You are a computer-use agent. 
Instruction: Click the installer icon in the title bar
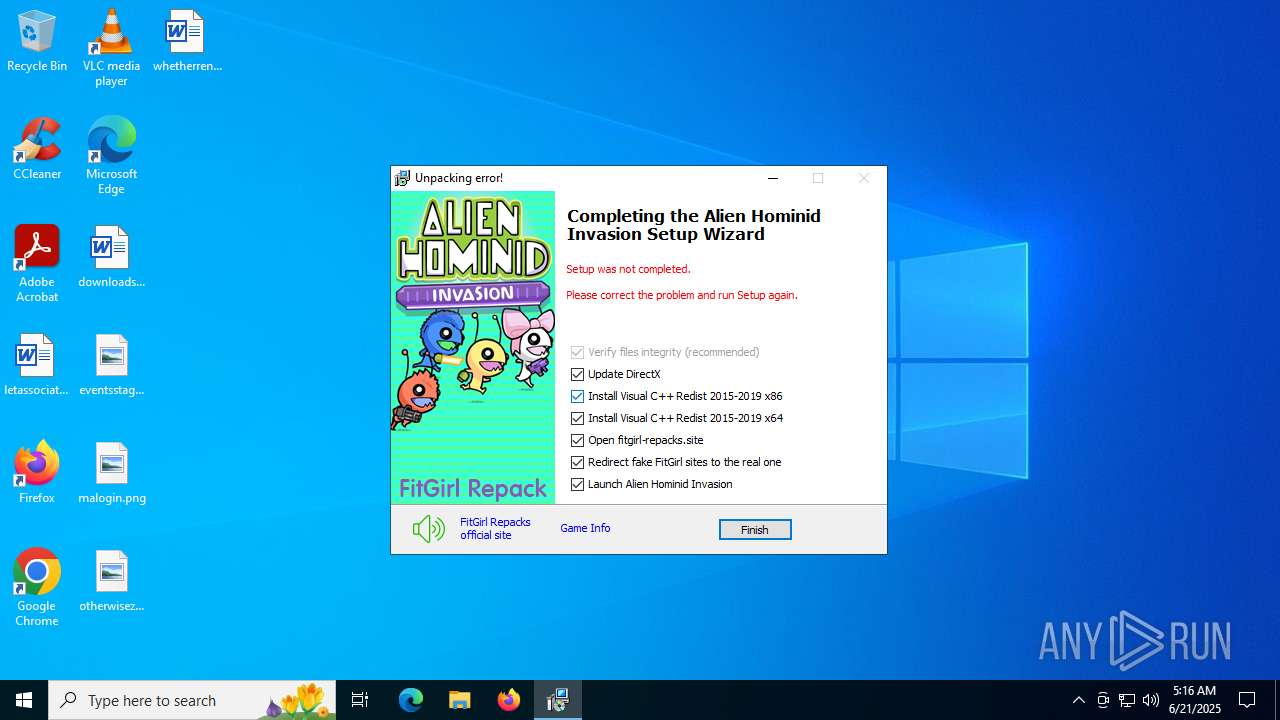pos(402,178)
